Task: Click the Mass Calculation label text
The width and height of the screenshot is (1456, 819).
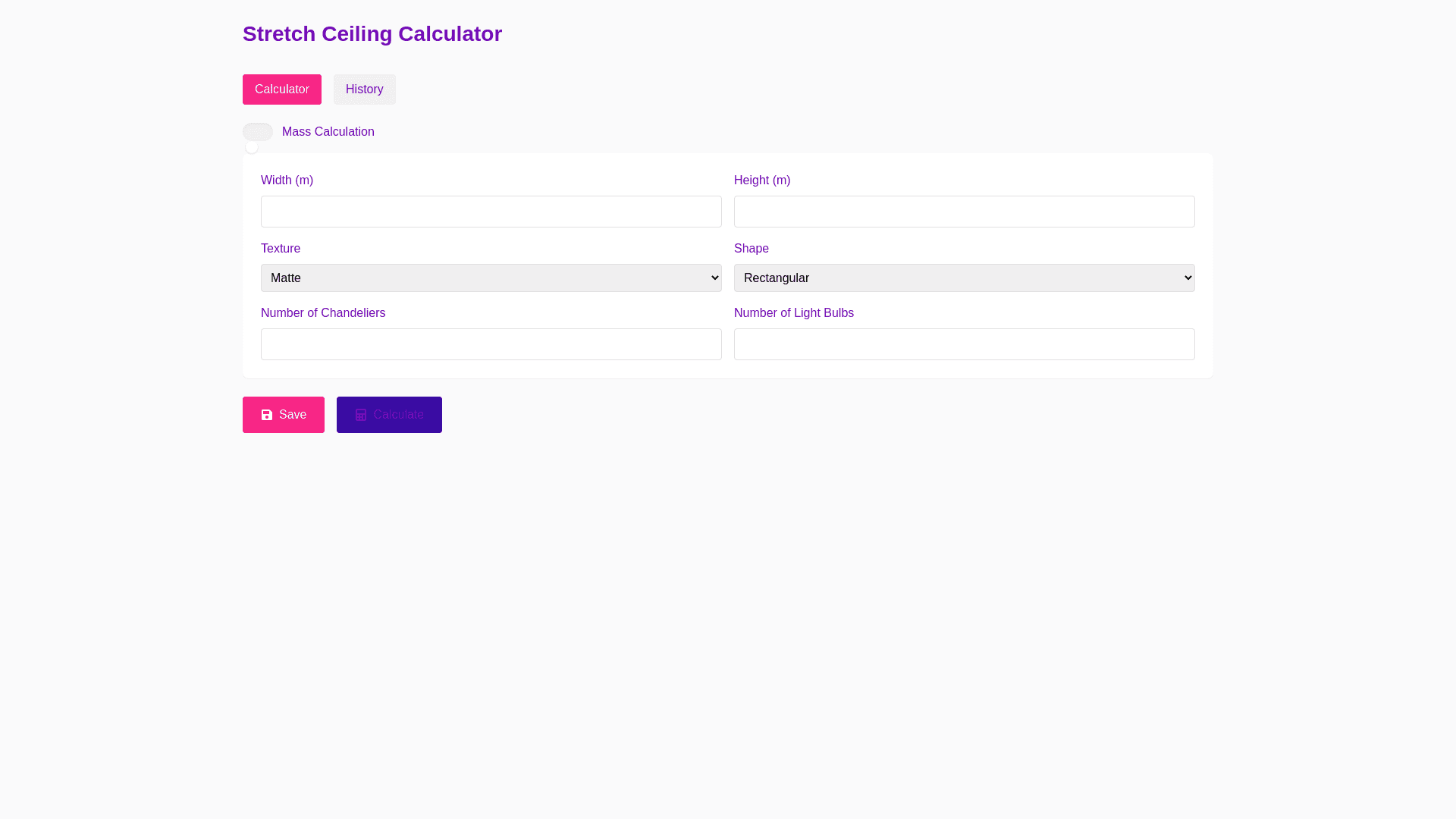Action: click(328, 132)
